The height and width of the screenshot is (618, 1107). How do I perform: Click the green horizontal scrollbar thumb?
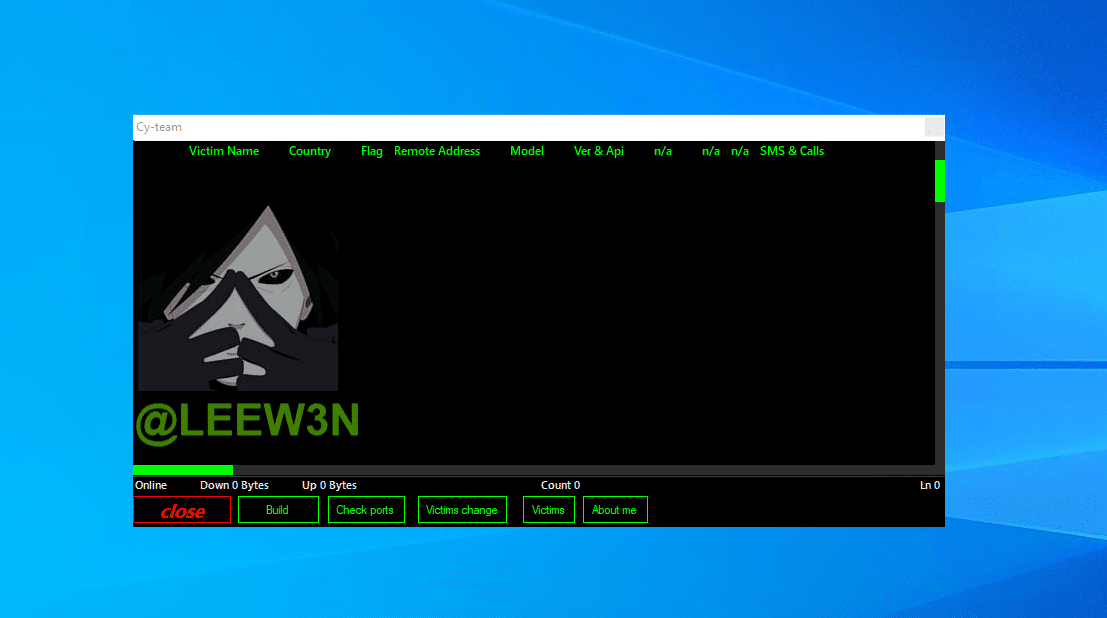(x=183, y=470)
